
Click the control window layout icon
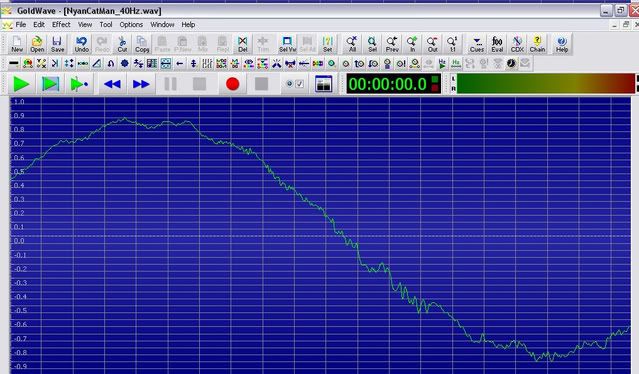point(324,84)
